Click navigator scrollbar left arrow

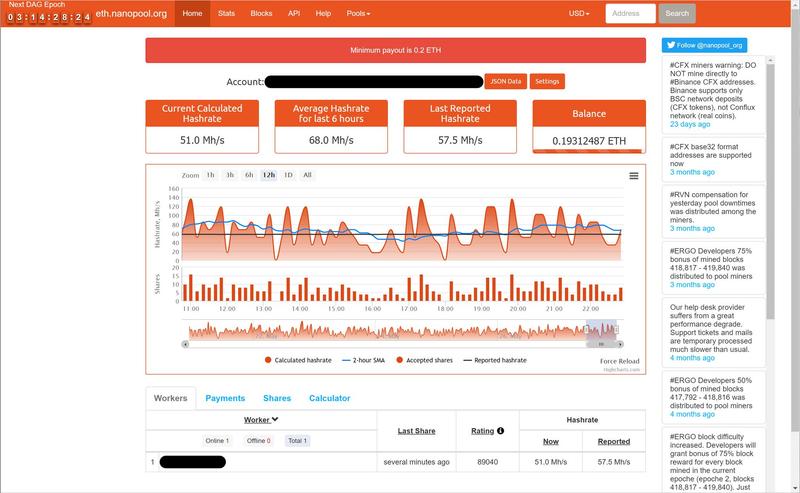coord(185,344)
